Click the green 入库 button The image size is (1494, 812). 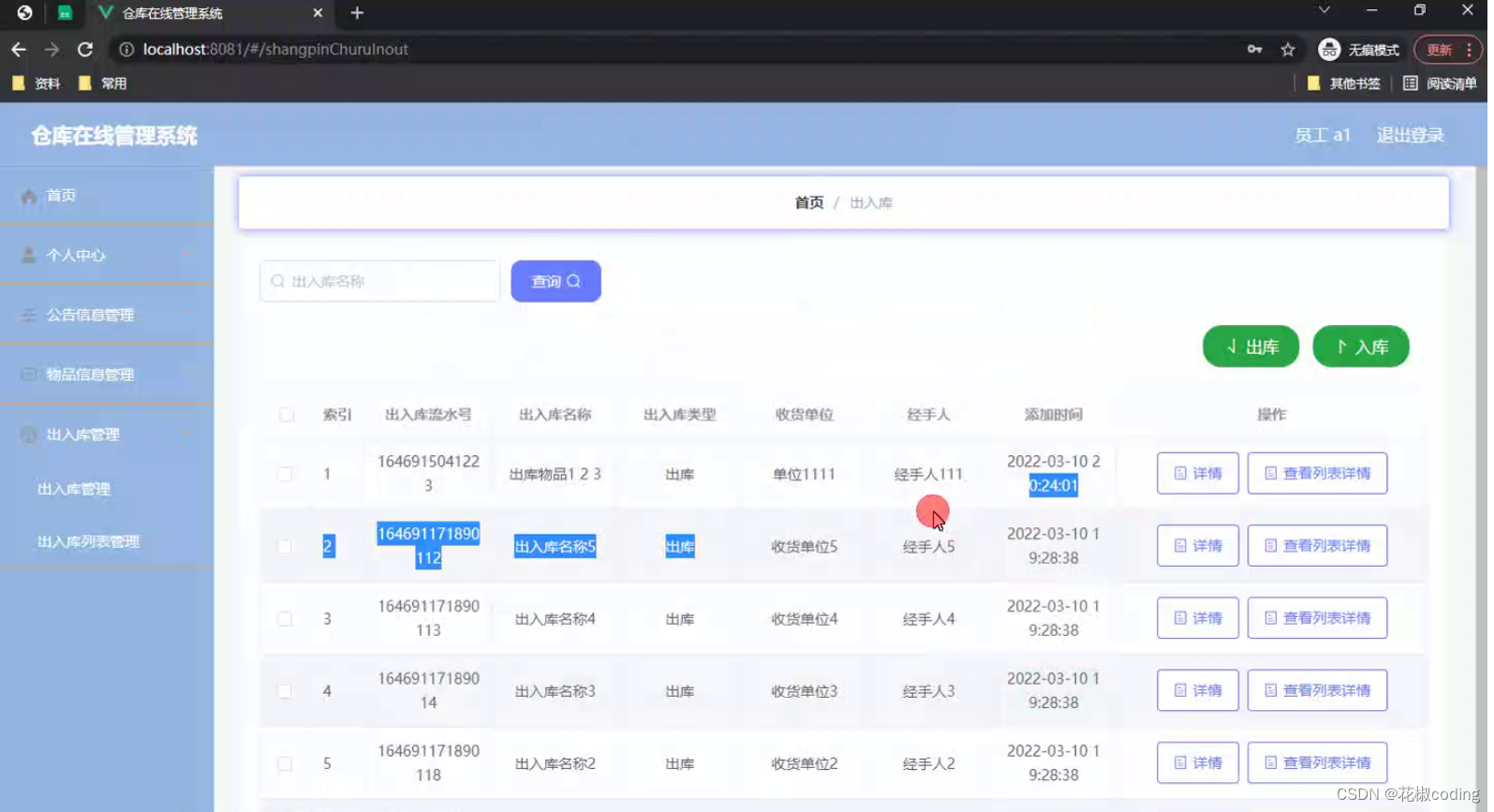[1361, 347]
